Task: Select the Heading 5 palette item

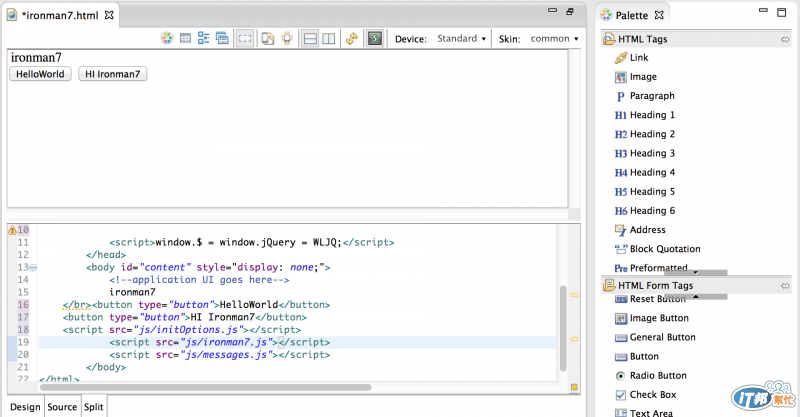Action: [644, 192]
